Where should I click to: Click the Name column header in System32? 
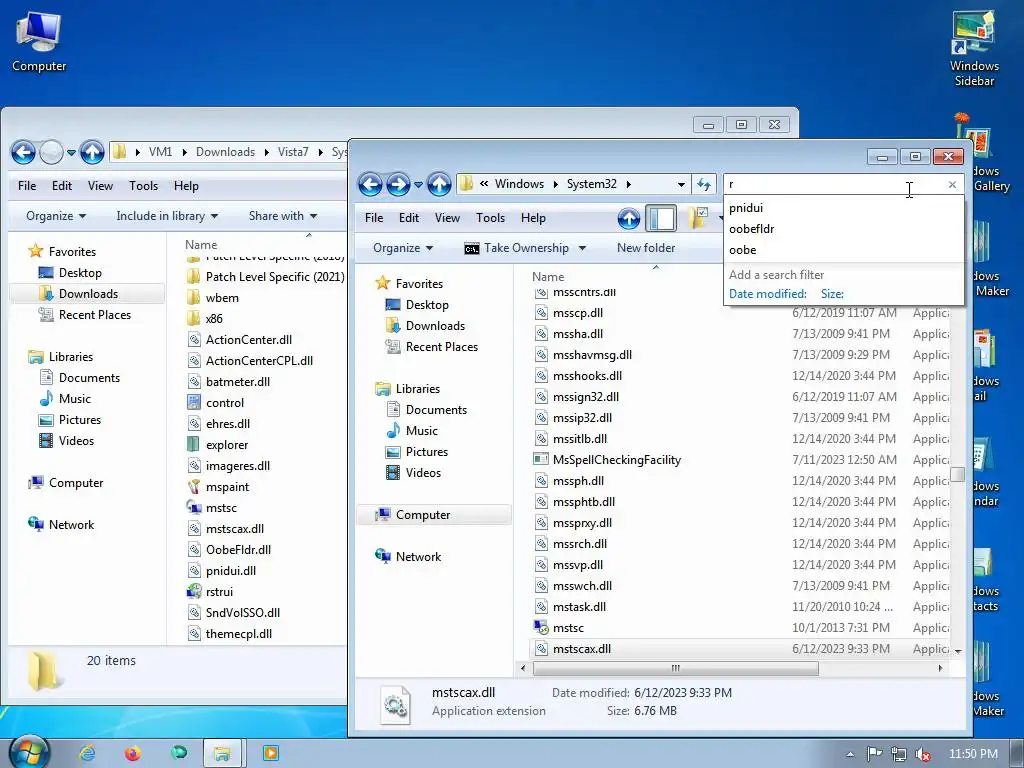[548, 277]
